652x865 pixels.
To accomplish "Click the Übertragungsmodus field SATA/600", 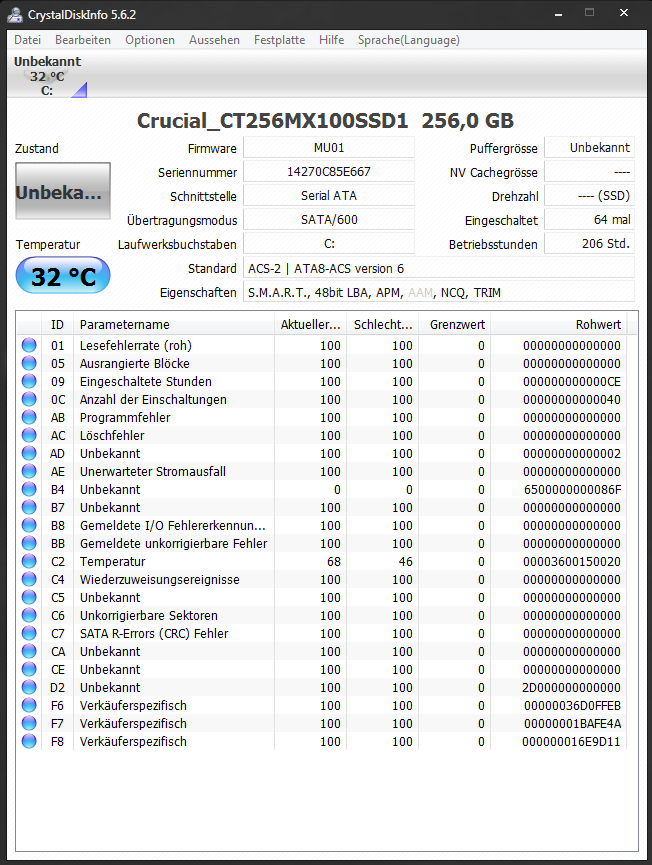I will coord(329,220).
